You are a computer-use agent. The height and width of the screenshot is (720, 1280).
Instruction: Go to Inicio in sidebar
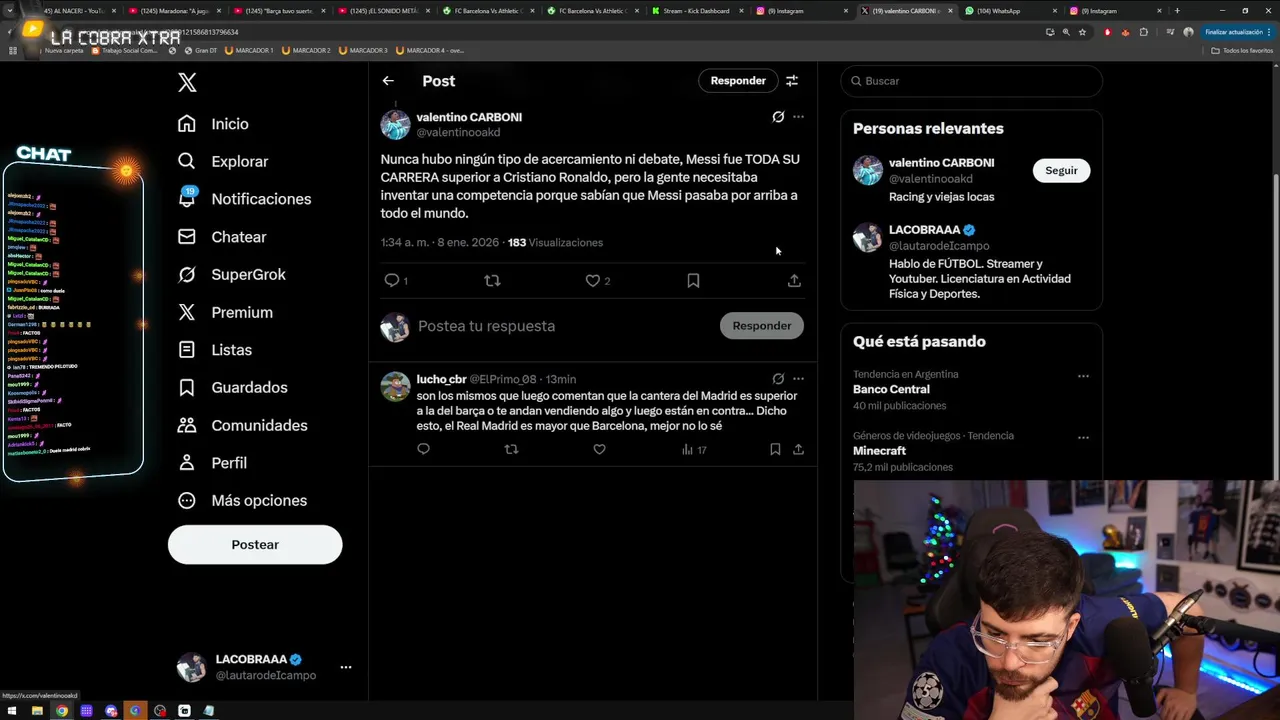tap(213, 124)
